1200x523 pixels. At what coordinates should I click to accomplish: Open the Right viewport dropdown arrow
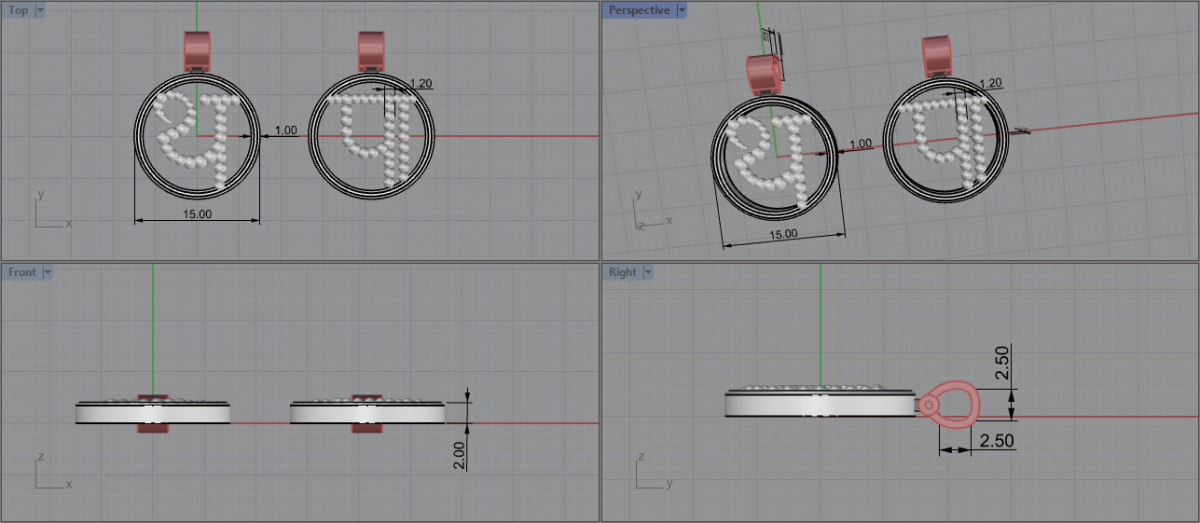pyautogui.click(x=647, y=272)
